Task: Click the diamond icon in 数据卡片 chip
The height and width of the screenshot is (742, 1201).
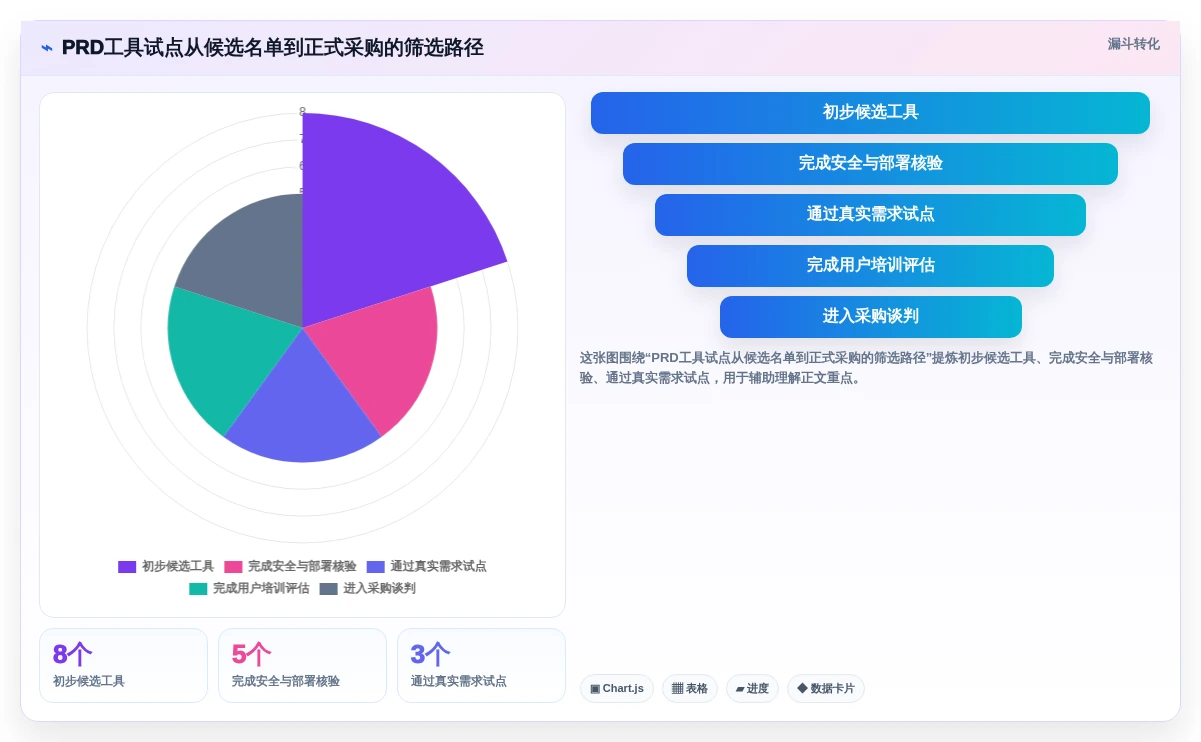Action: [x=802, y=689]
